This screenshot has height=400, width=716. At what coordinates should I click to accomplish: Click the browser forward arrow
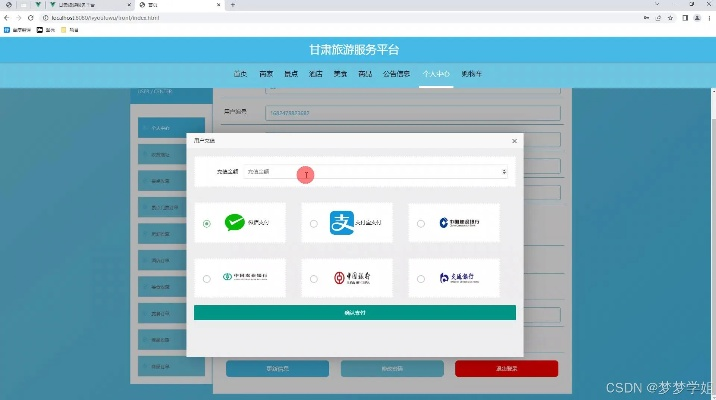click(19, 18)
